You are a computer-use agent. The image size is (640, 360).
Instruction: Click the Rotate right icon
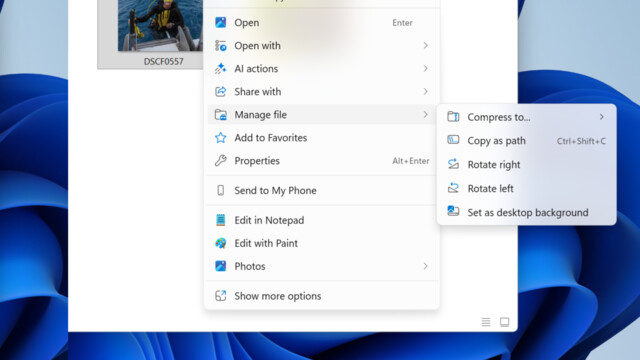click(x=453, y=164)
